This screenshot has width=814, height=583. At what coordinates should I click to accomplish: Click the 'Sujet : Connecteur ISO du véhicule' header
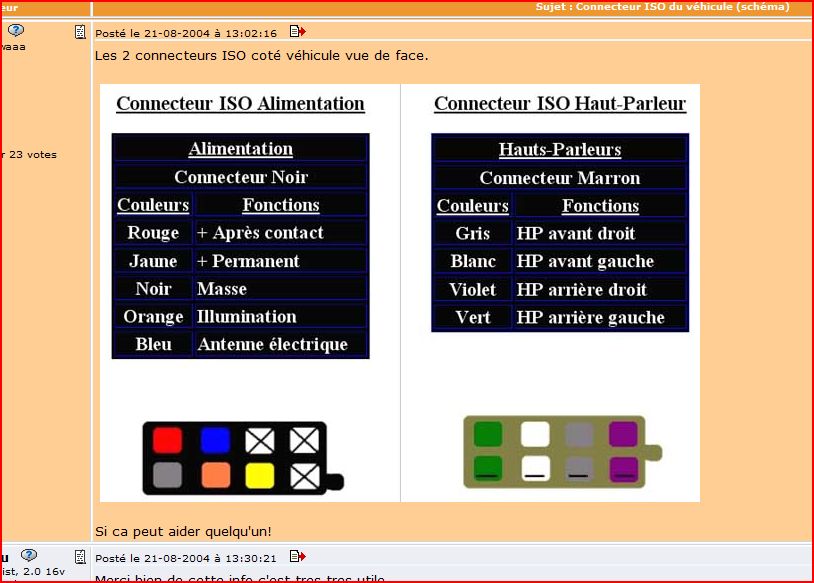pos(662,7)
